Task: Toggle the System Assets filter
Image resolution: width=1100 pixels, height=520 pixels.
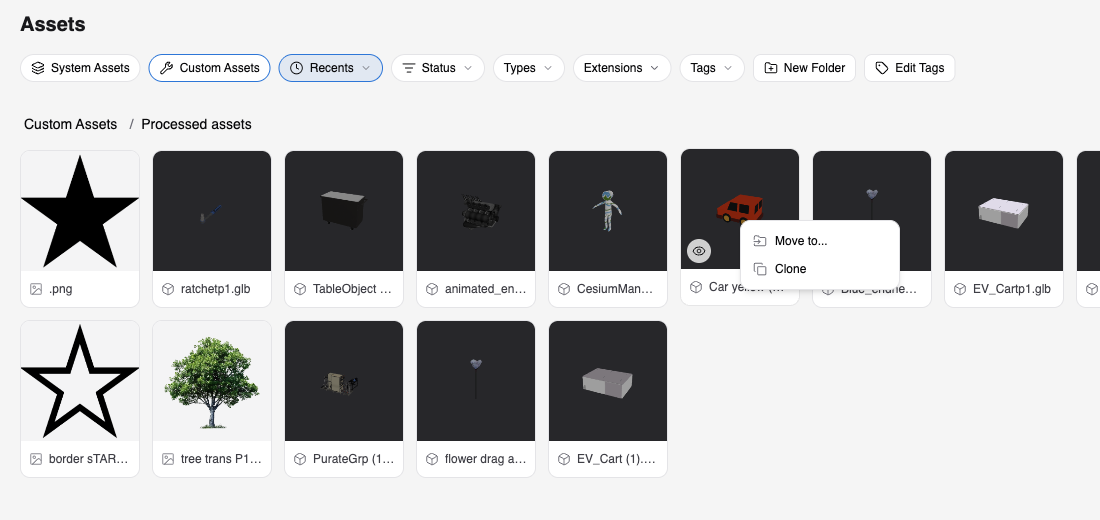Action: 80,68
